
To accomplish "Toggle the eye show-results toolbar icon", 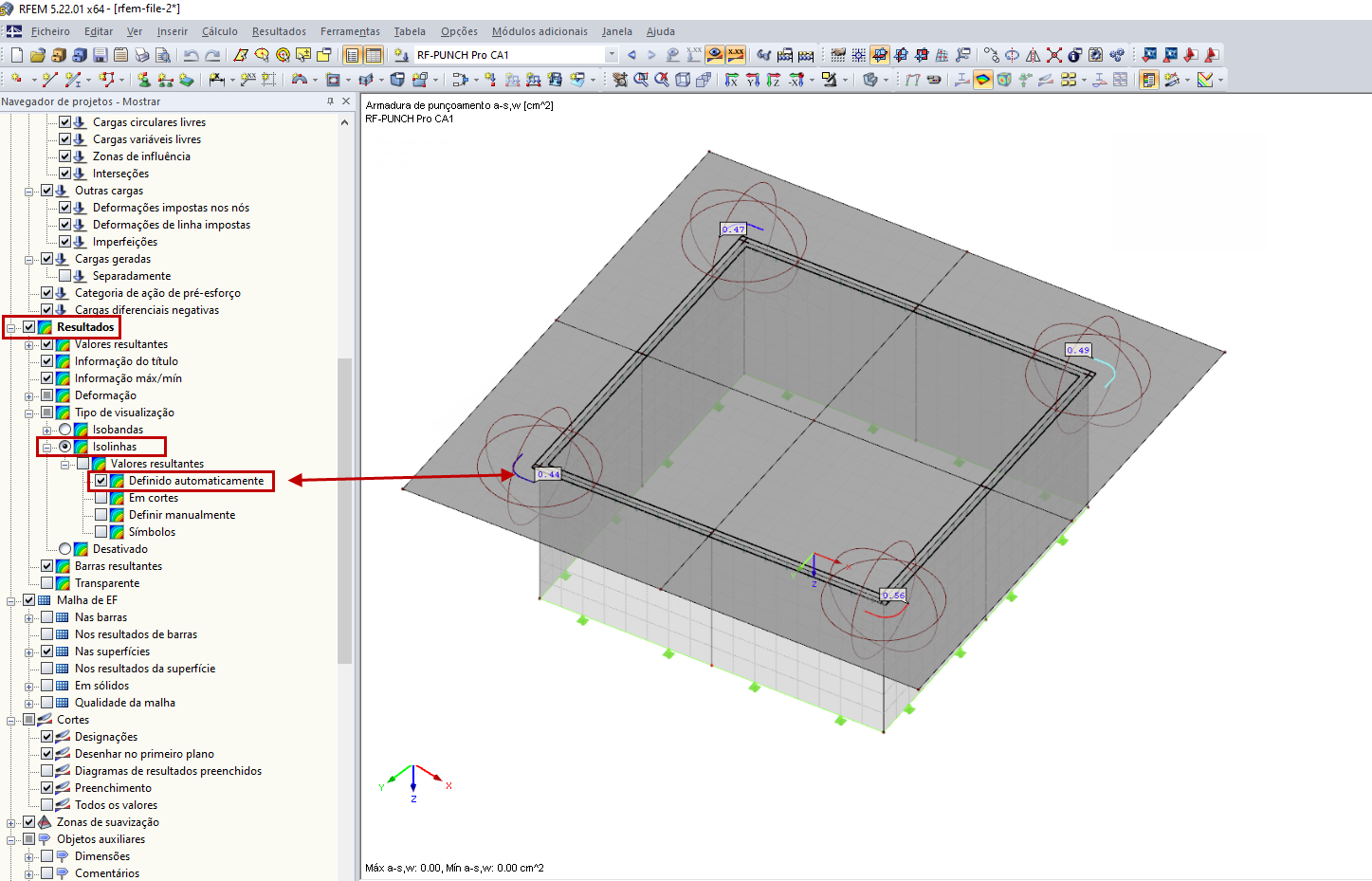I will pyautogui.click(x=715, y=55).
